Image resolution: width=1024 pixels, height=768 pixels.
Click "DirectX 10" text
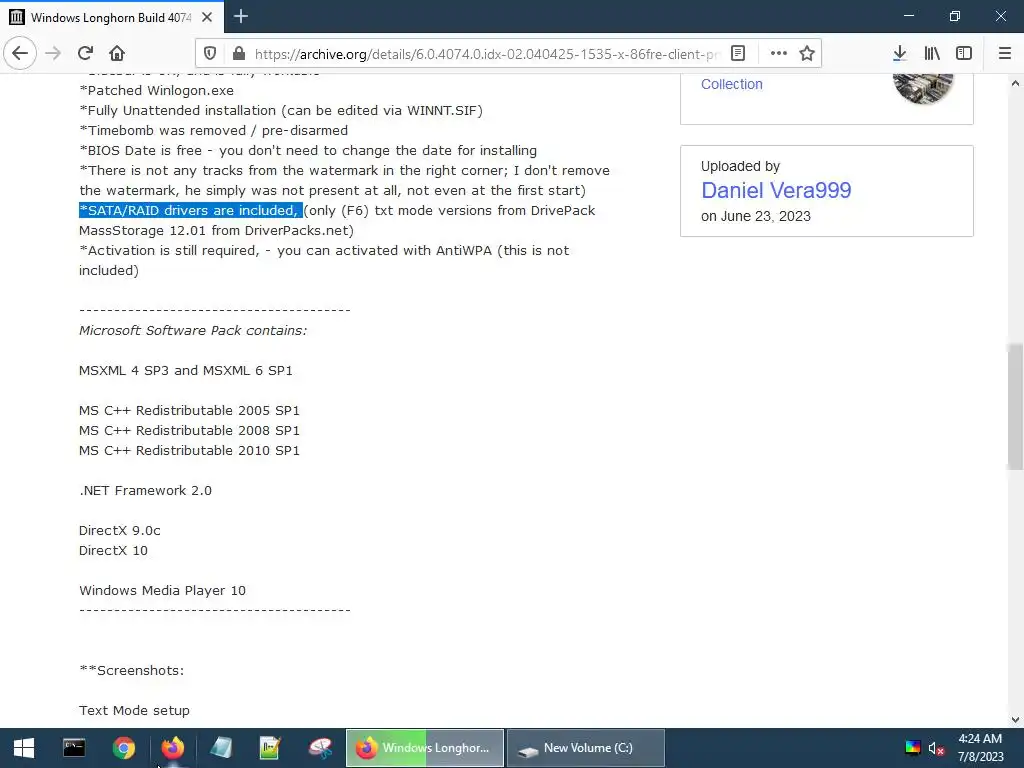[x=113, y=551]
